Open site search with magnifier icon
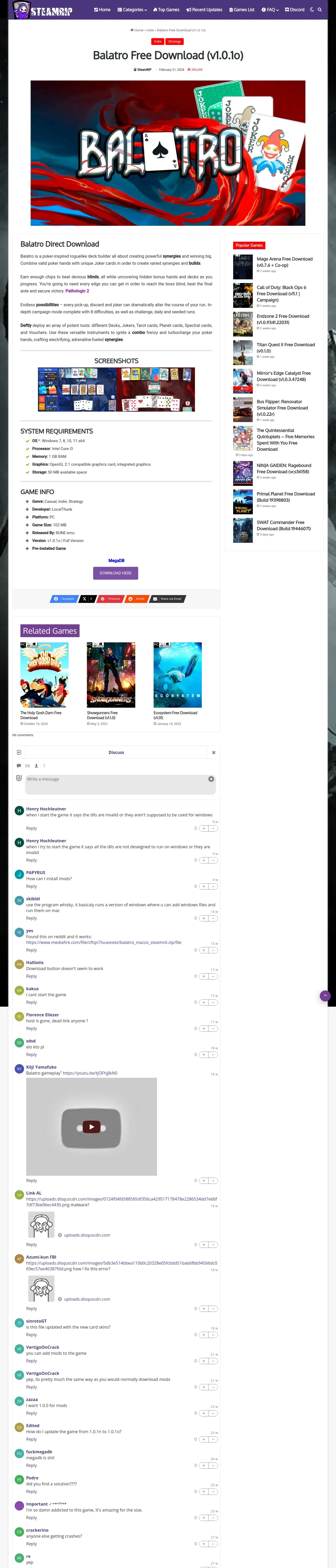The width and height of the screenshot is (336, 1568). pyautogui.click(x=320, y=10)
